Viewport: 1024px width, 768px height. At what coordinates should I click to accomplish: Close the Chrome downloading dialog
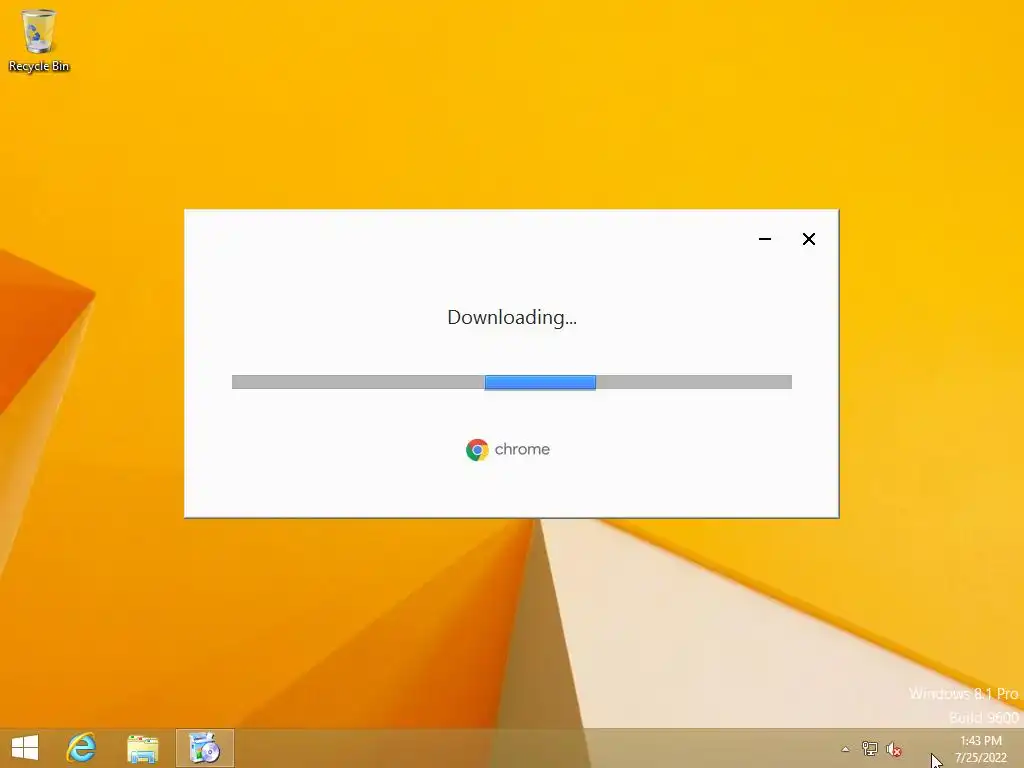[808, 239]
